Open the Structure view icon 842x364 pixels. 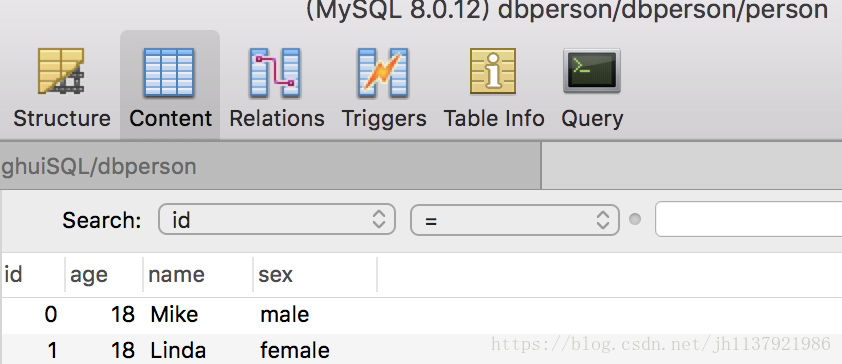click(x=61, y=71)
